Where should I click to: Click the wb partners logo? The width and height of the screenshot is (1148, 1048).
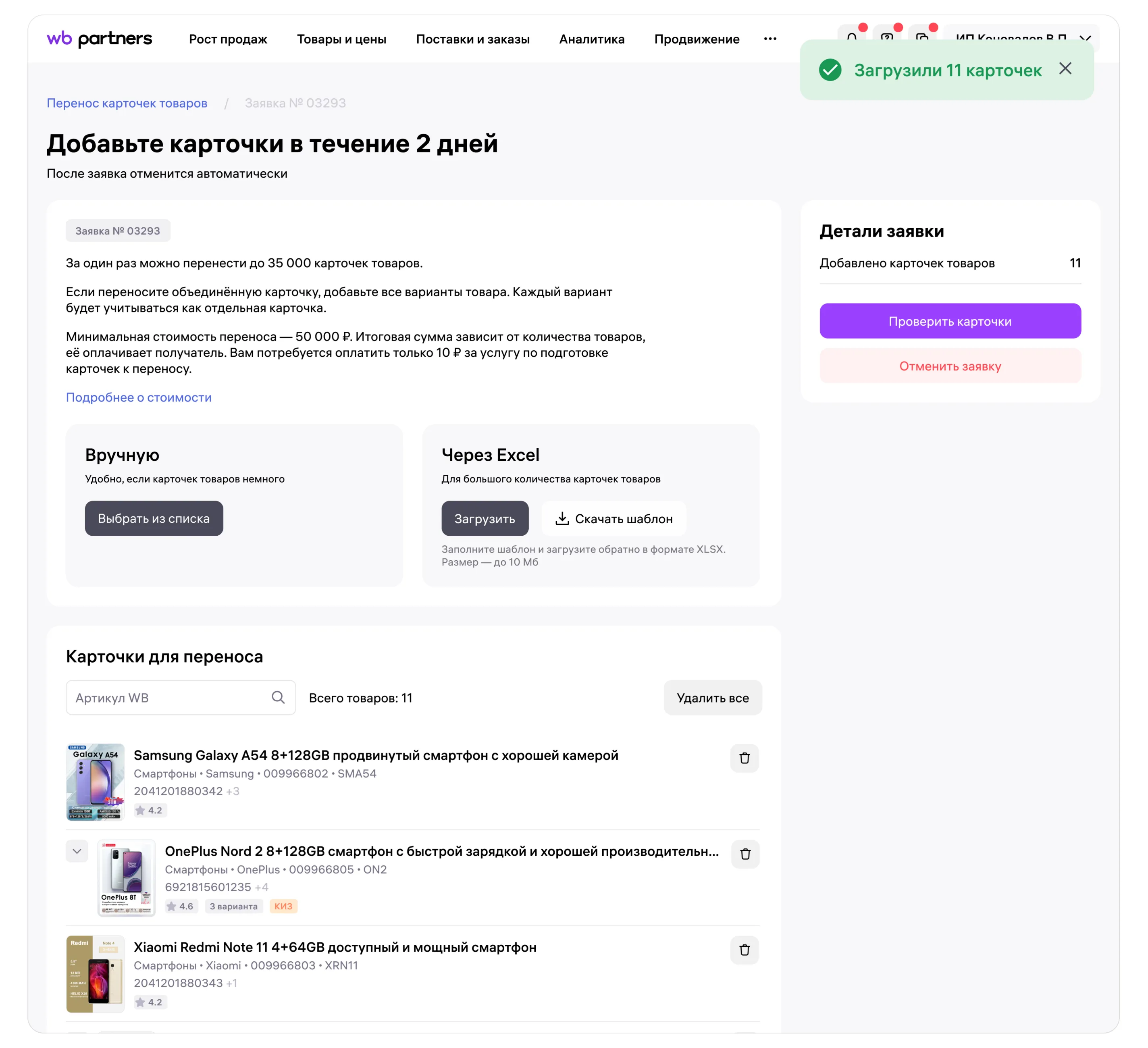[100, 39]
